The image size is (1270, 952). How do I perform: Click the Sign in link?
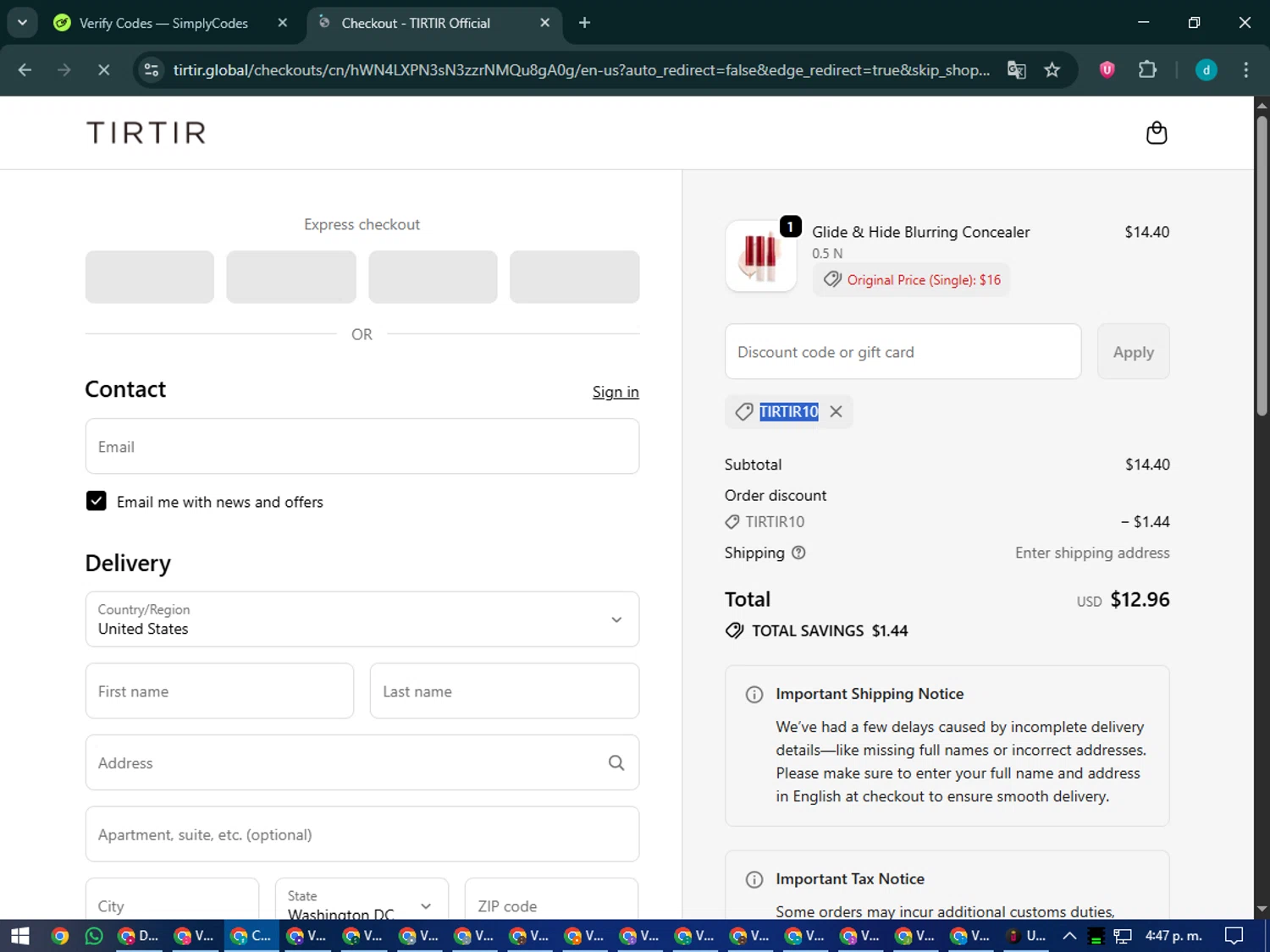tap(616, 392)
